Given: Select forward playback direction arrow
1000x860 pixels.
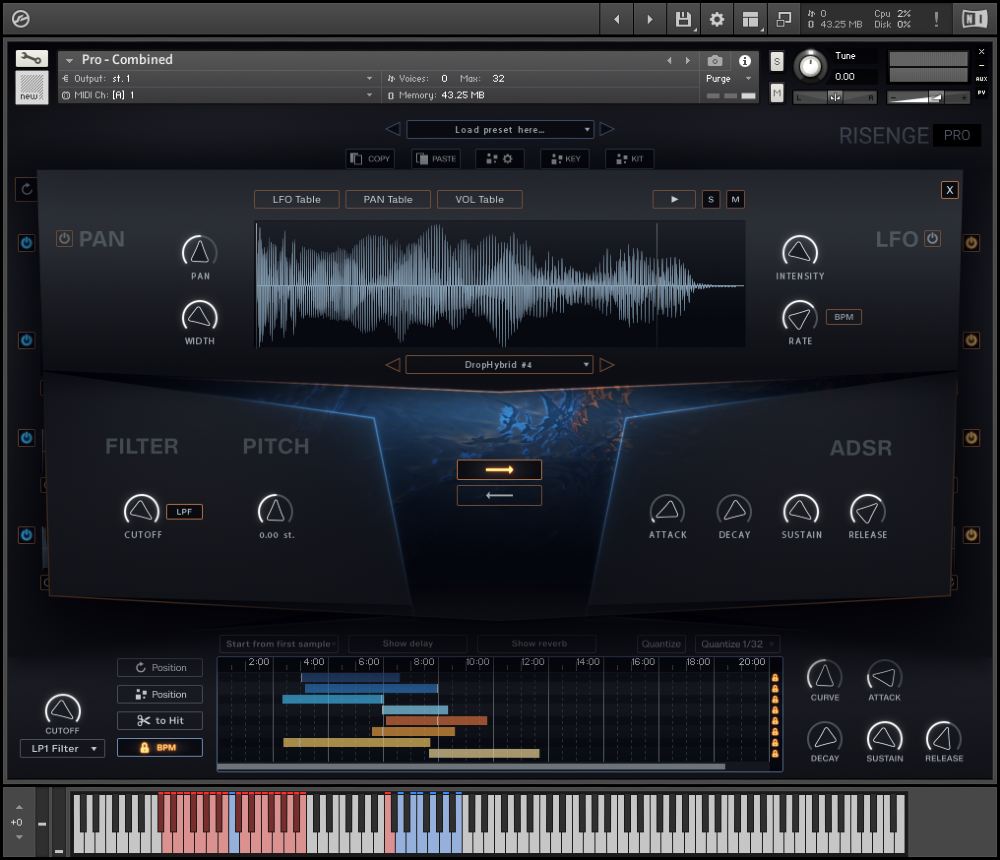Looking at the screenshot, I should [x=499, y=469].
